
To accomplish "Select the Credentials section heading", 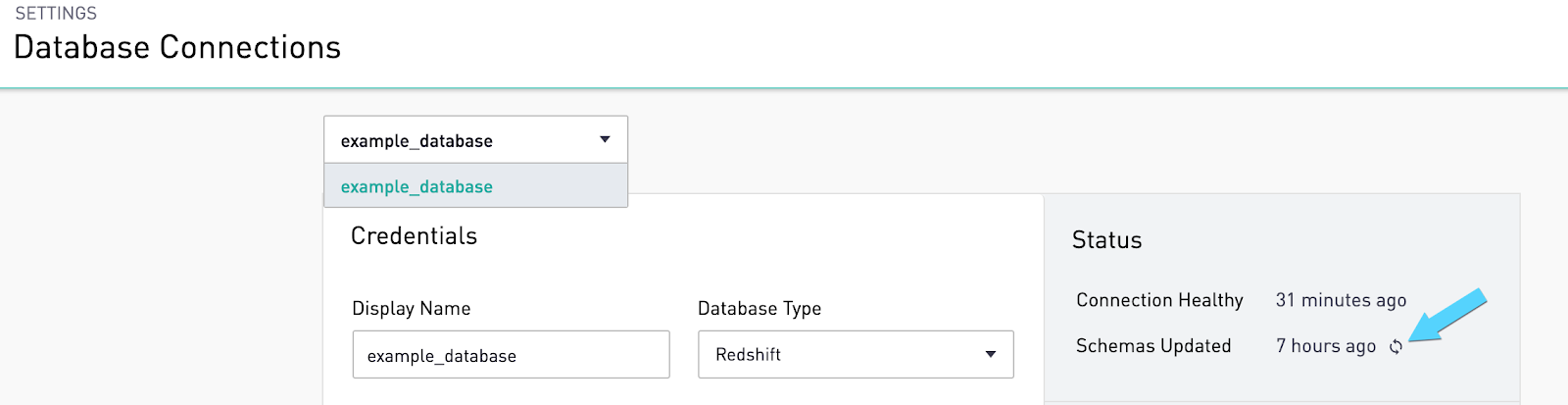I will (x=414, y=236).
